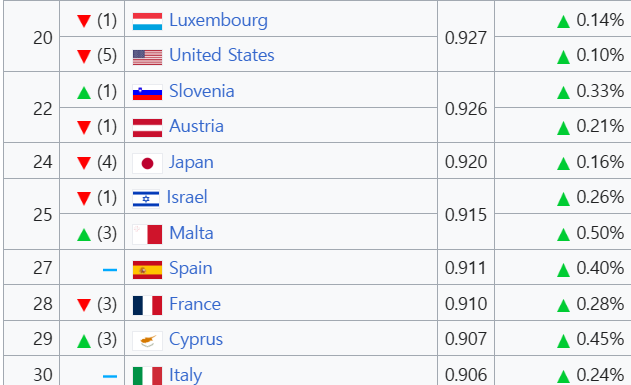This screenshot has width=631, height=385.
Task: Click the Malta flag icon
Action: tap(147, 234)
